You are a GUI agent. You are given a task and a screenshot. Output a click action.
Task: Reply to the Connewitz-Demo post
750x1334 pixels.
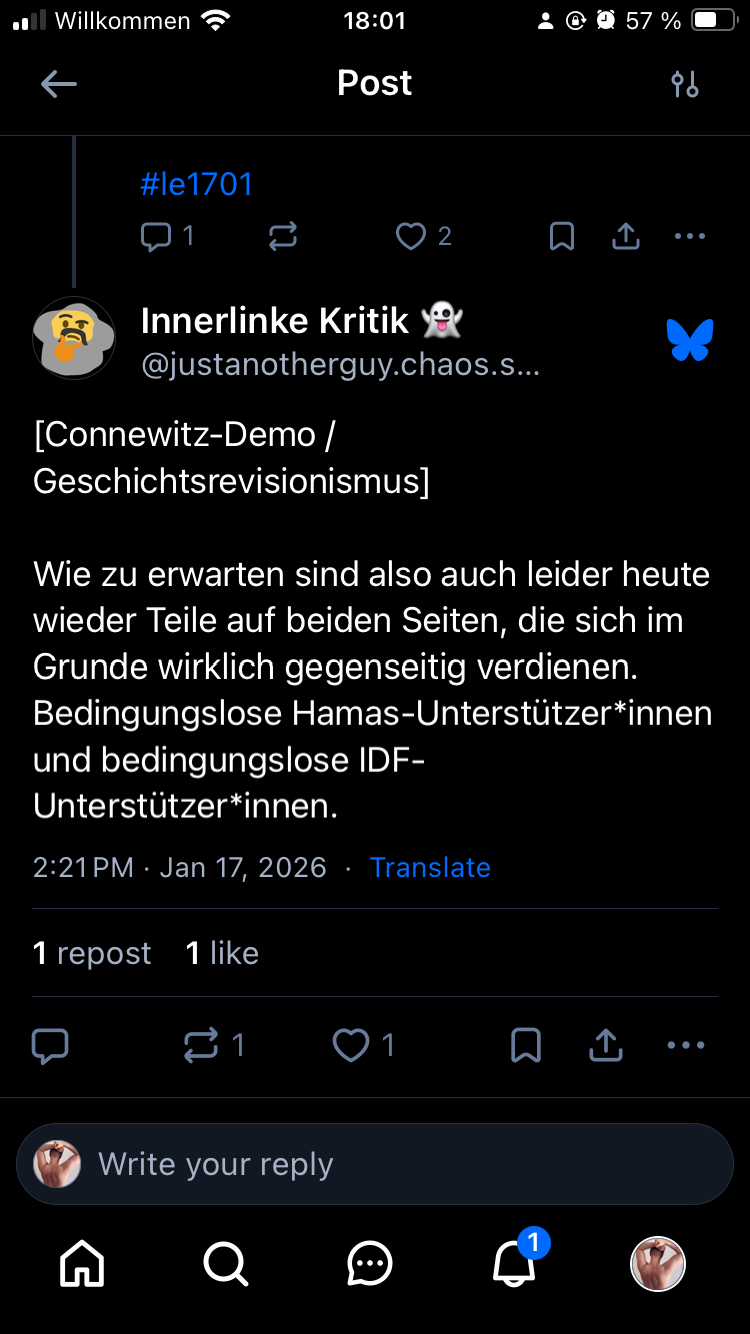(x=50, y=1046)
